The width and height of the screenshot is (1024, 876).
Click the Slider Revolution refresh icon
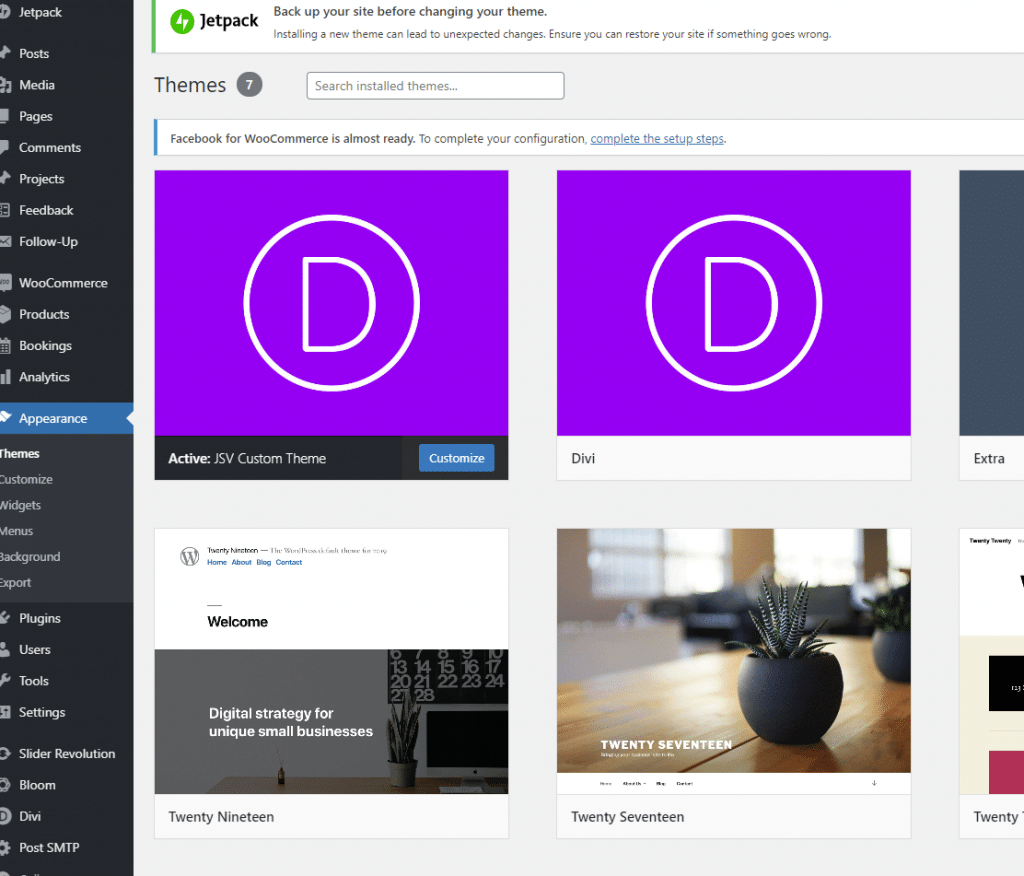point(5,754)
